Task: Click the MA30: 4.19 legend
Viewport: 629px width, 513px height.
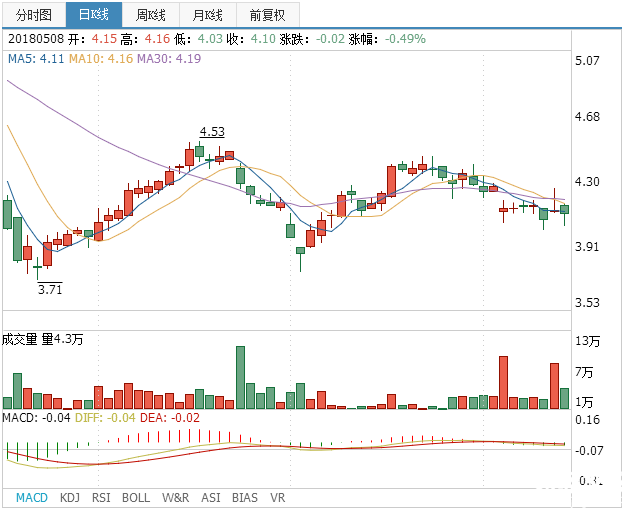Action: coord(169,59)
